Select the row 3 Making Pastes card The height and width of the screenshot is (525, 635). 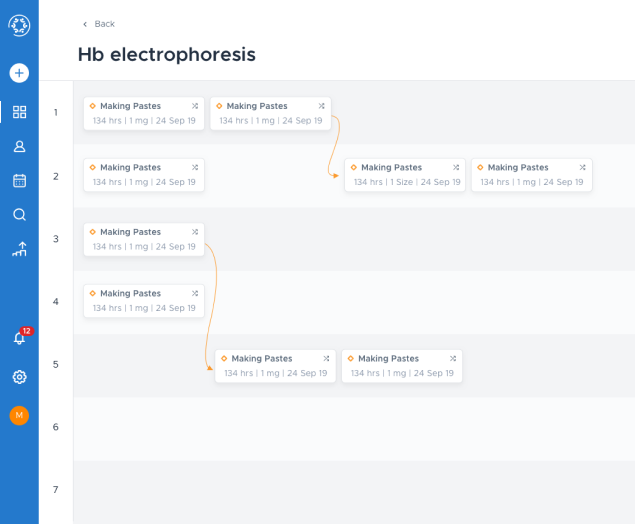144,239
